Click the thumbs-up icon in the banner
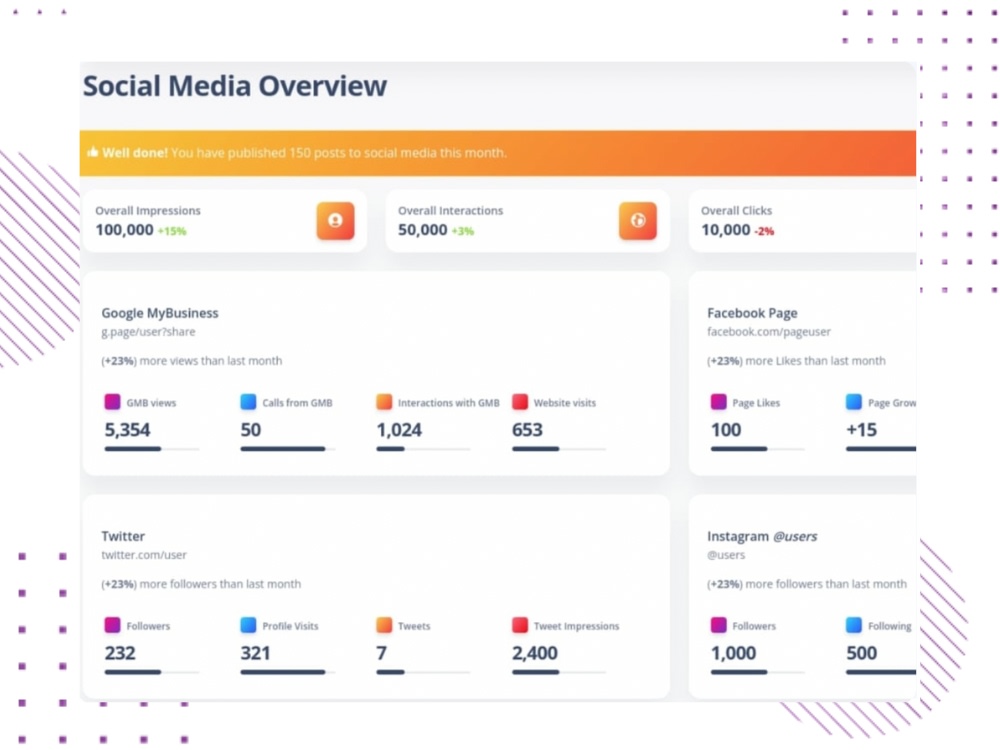The width and height of the screenshot is (1000, 750). point(92,152)
